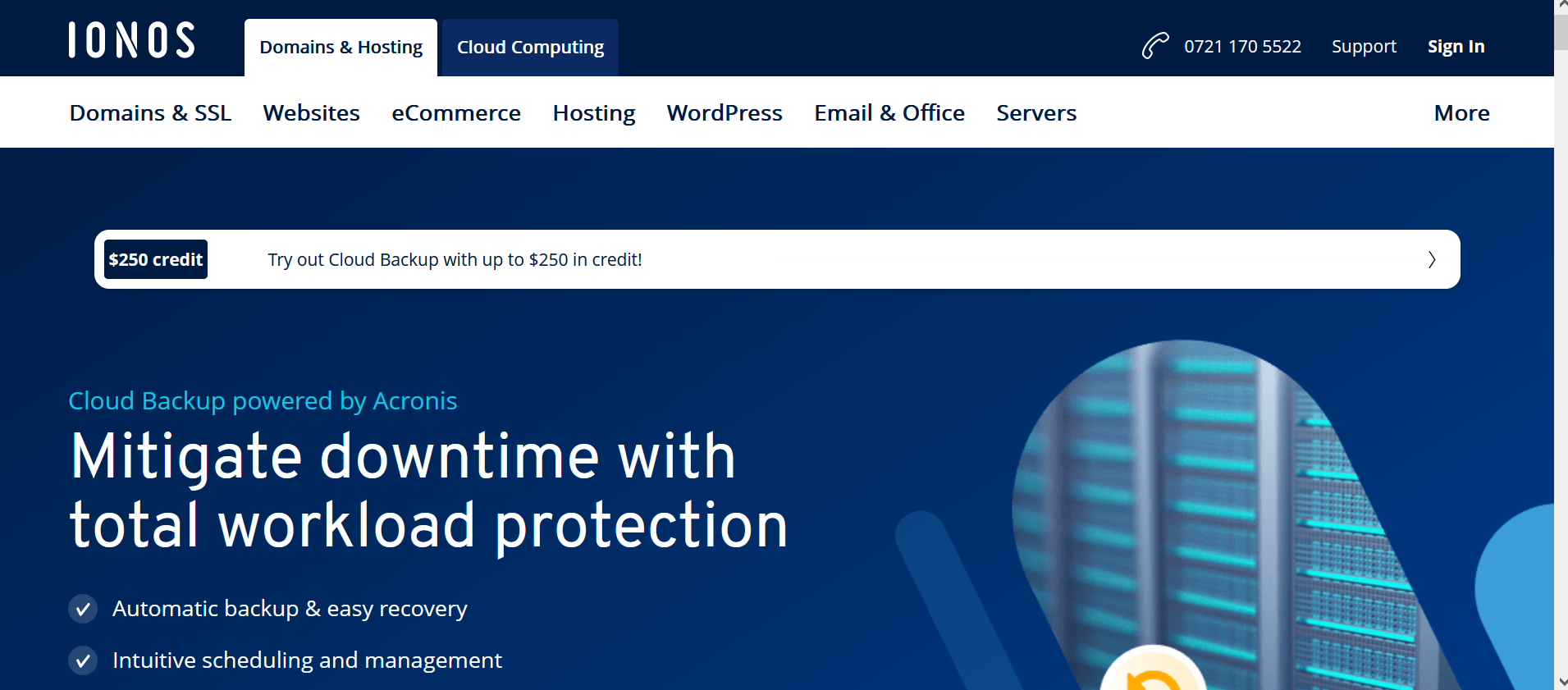
Task: Open the Domains & SSL menu
Action: coord(150,113)
